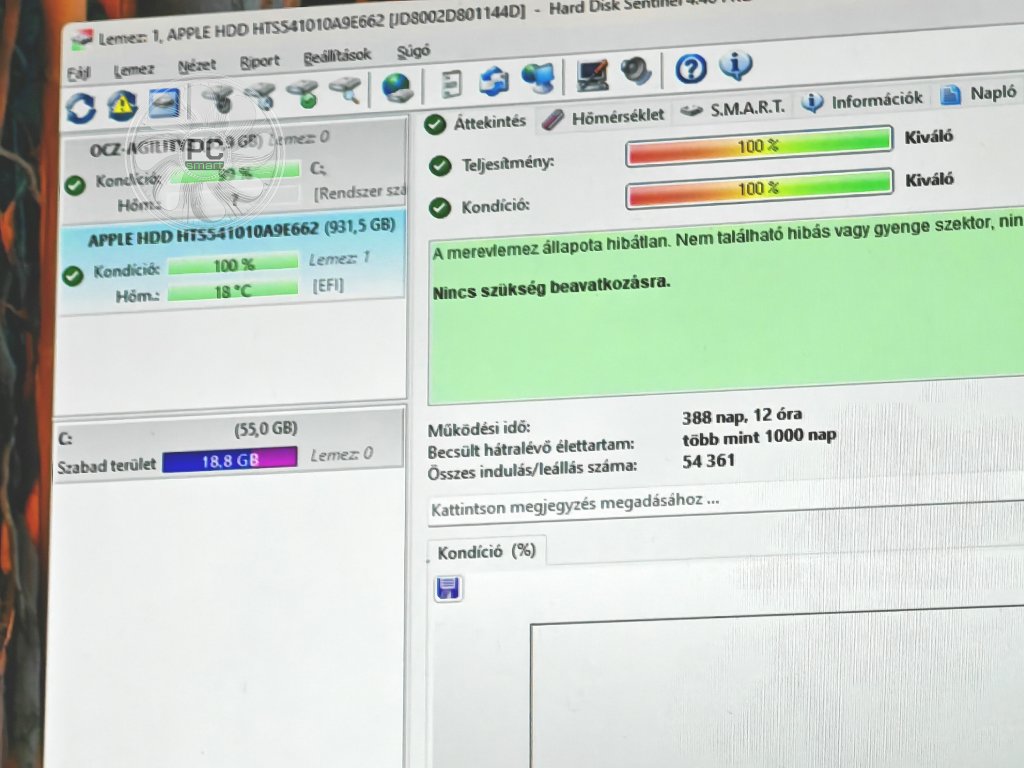
Task: Click the 'Kattintson megjegyzés megadásához' comment field
Action: coord(726,505)
